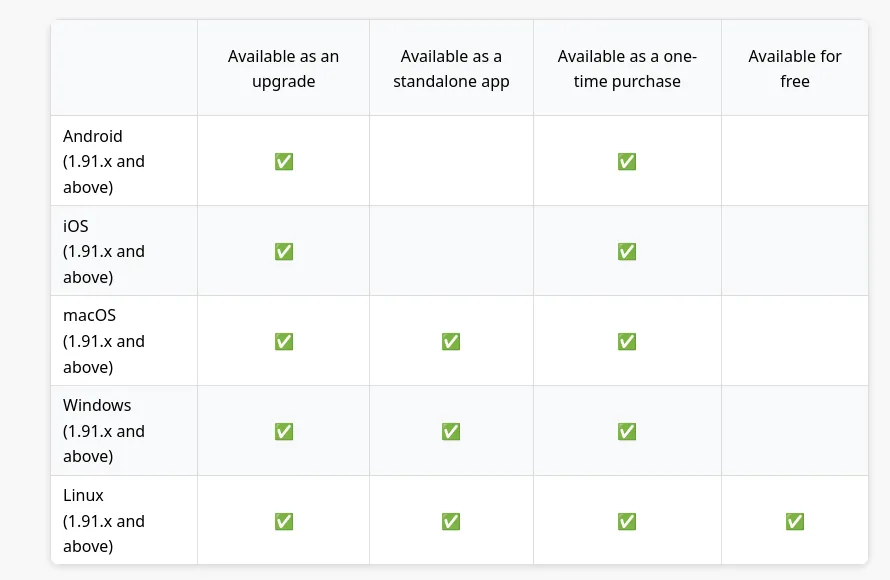Click the Linux standalone app checkmark
Screen dimensions: 890x580
pyautogui.click(x=451, y=521)
